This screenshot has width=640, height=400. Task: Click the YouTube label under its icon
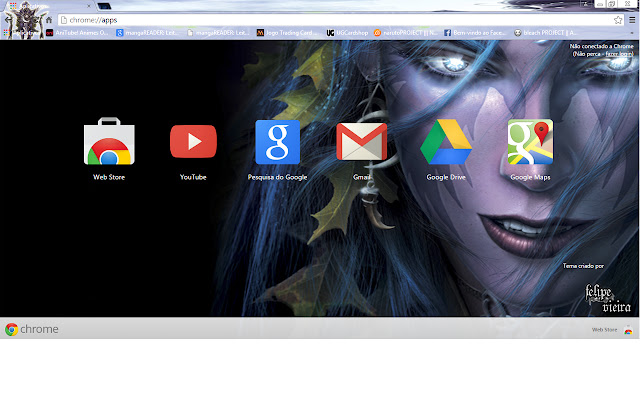point(193,177)
